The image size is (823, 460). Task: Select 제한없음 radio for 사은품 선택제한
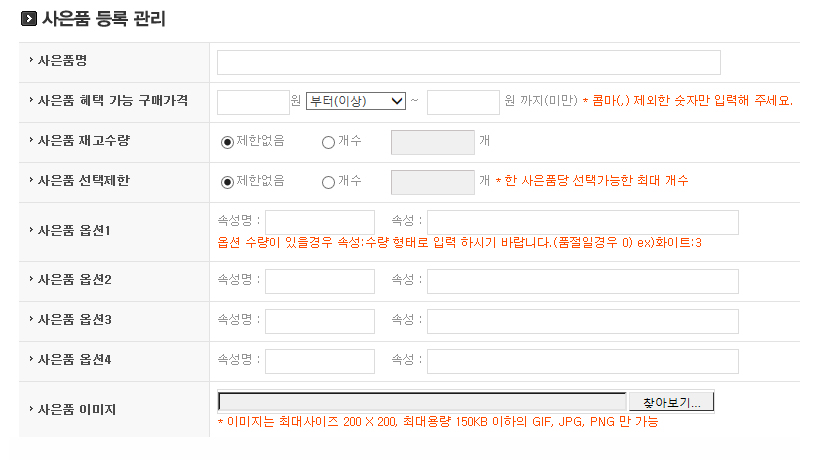coord(227,182)
